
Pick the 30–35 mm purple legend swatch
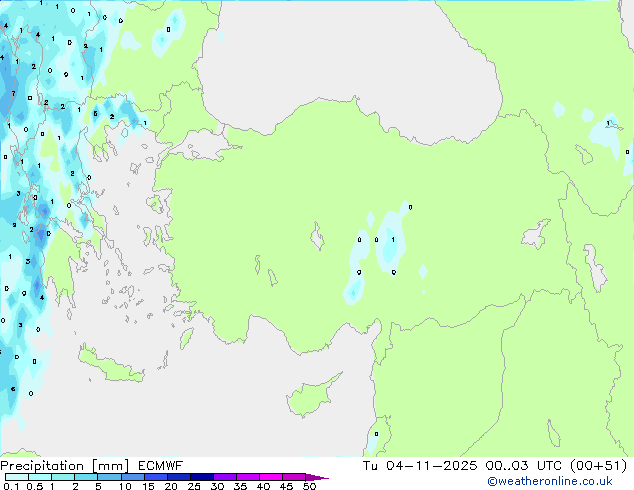coord(224,477)
